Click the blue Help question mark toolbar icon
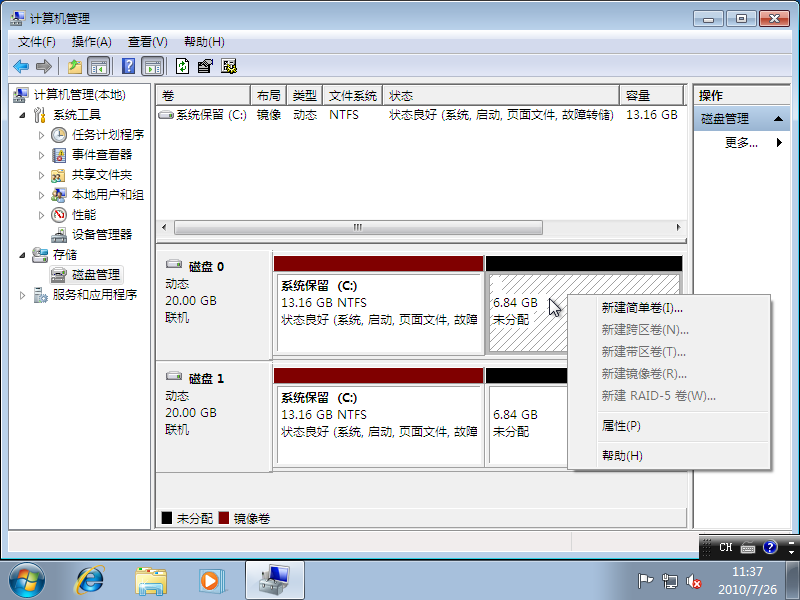 [129, 66]
